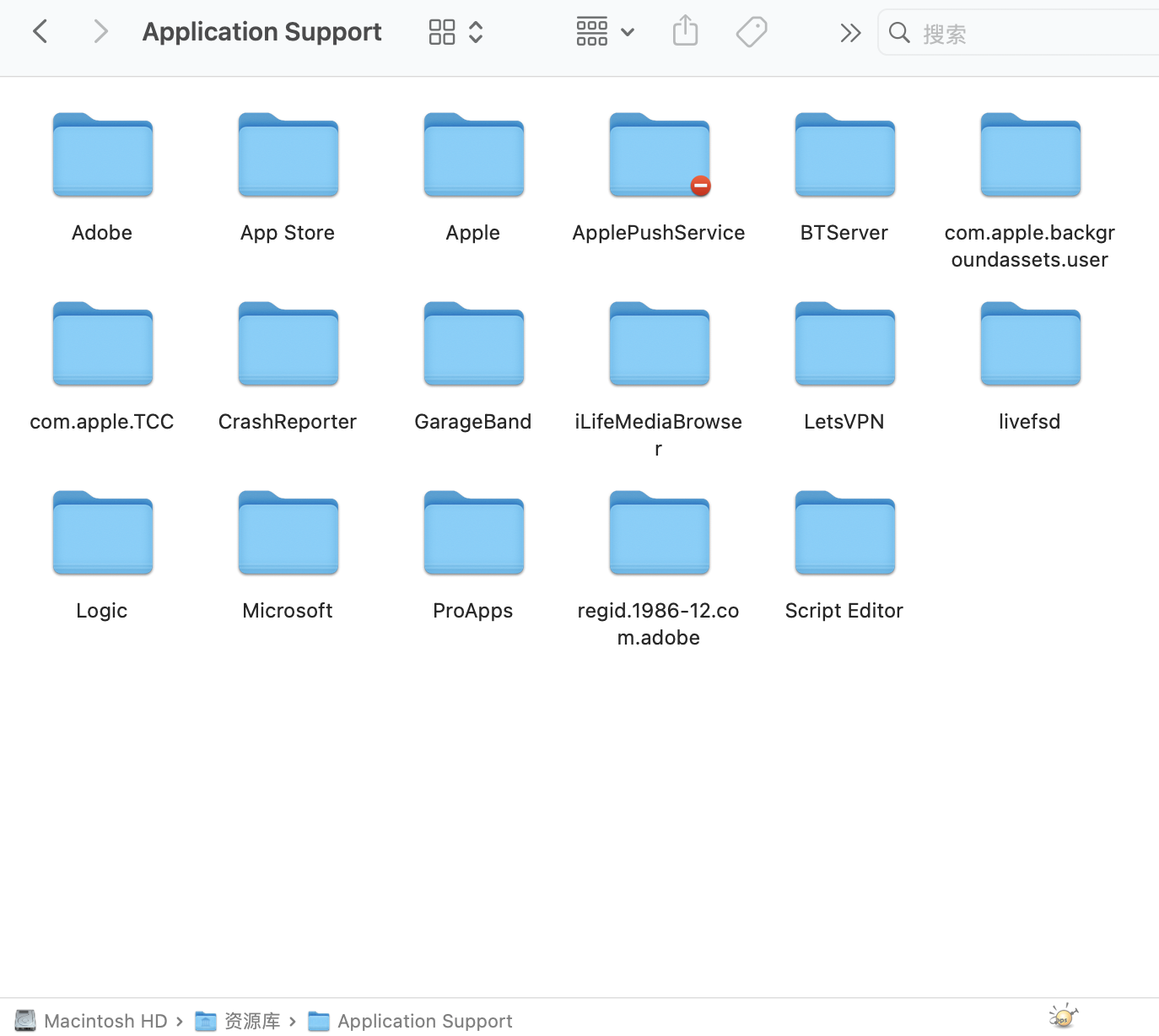
Task: Select the GarageBand folder icon
Action: coord(474,345)
